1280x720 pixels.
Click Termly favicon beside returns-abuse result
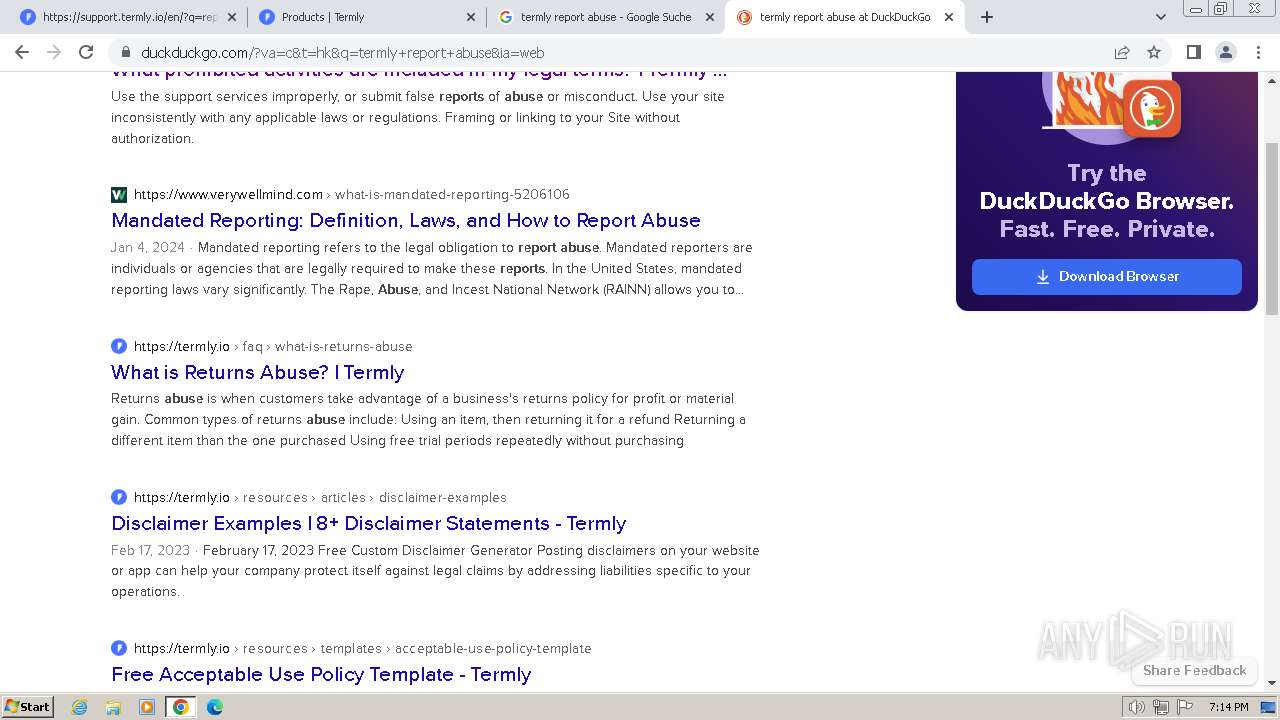[119, 346]
